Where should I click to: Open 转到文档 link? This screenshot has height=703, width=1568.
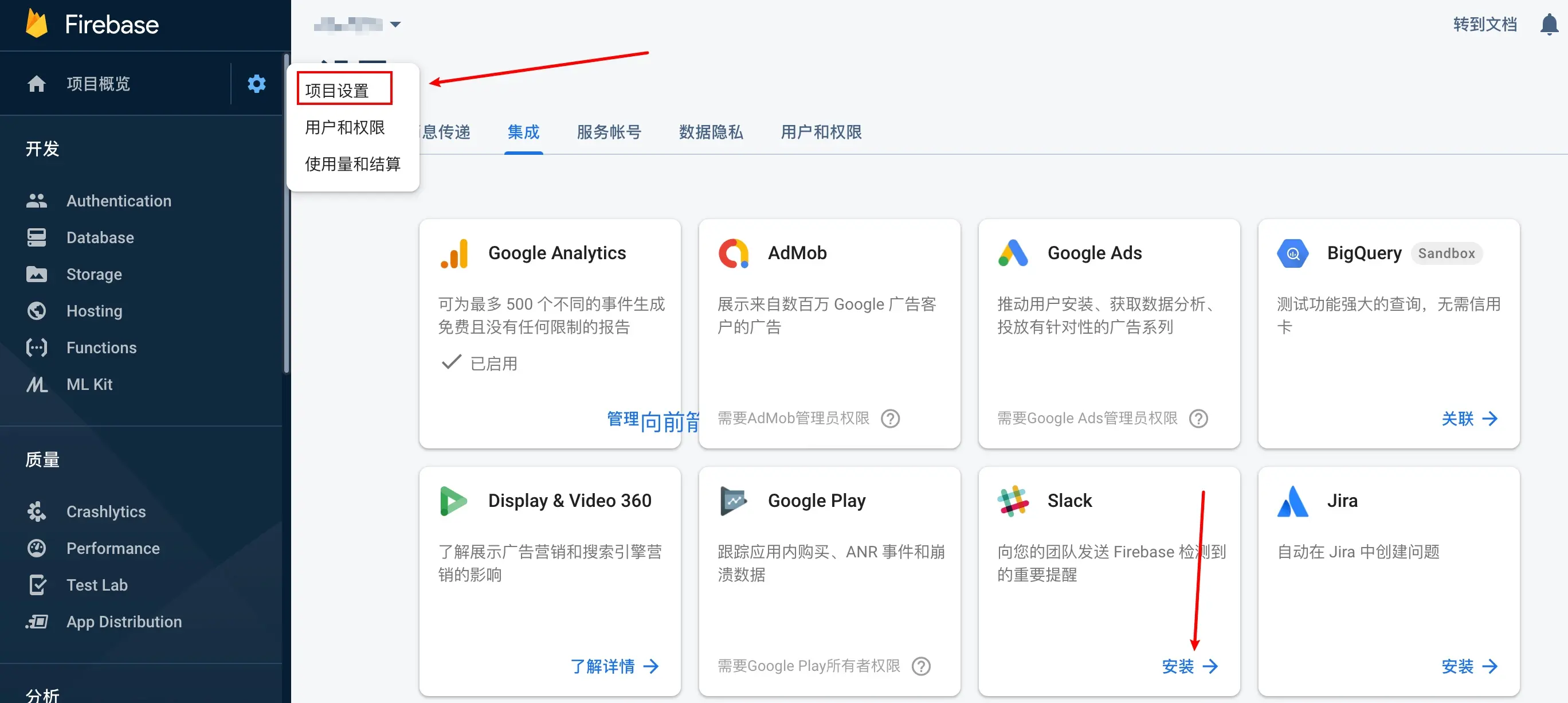[1484, 25]
